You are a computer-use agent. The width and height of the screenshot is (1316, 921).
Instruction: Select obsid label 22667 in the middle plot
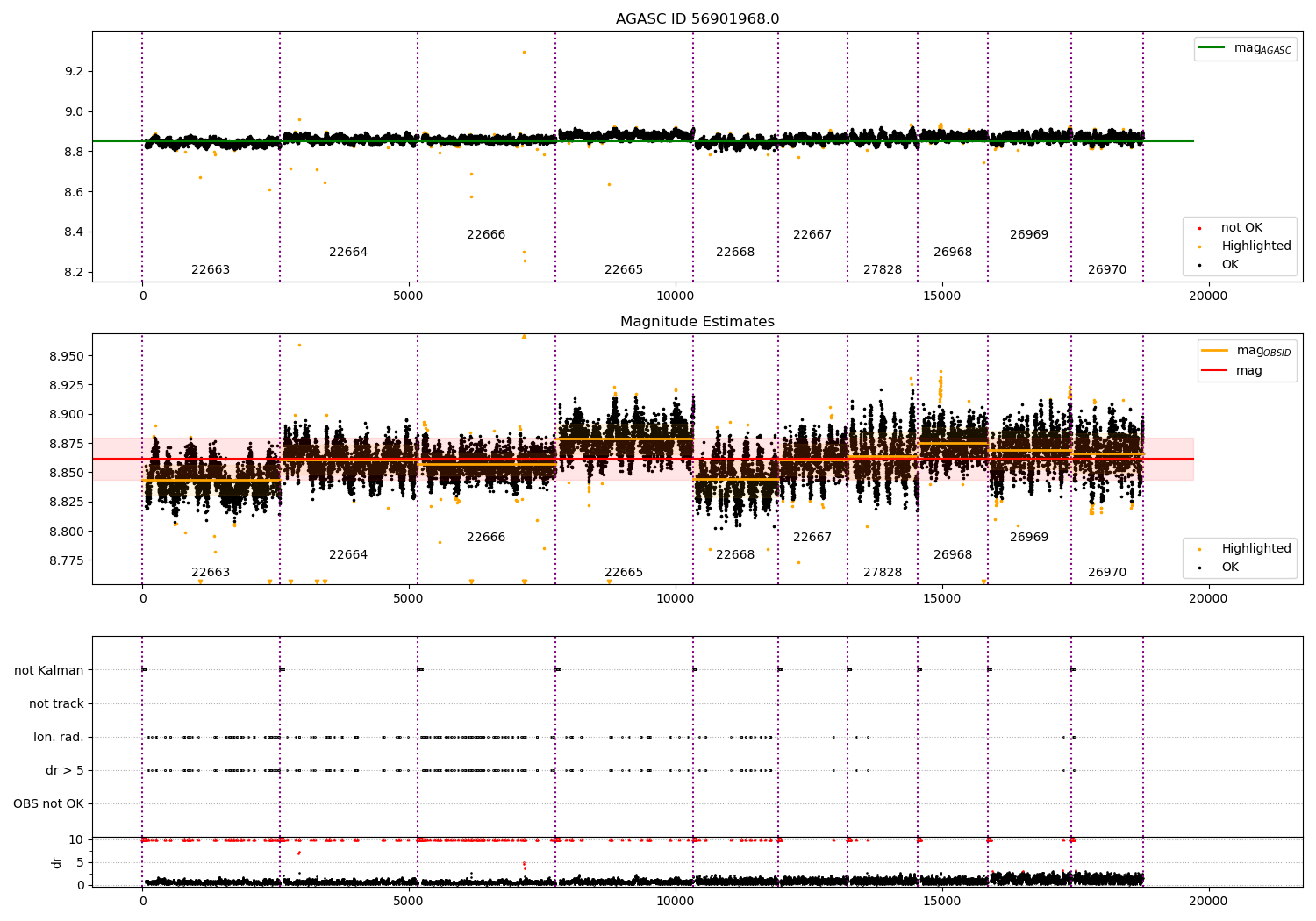pyautogui.click(x=812, y=538)
